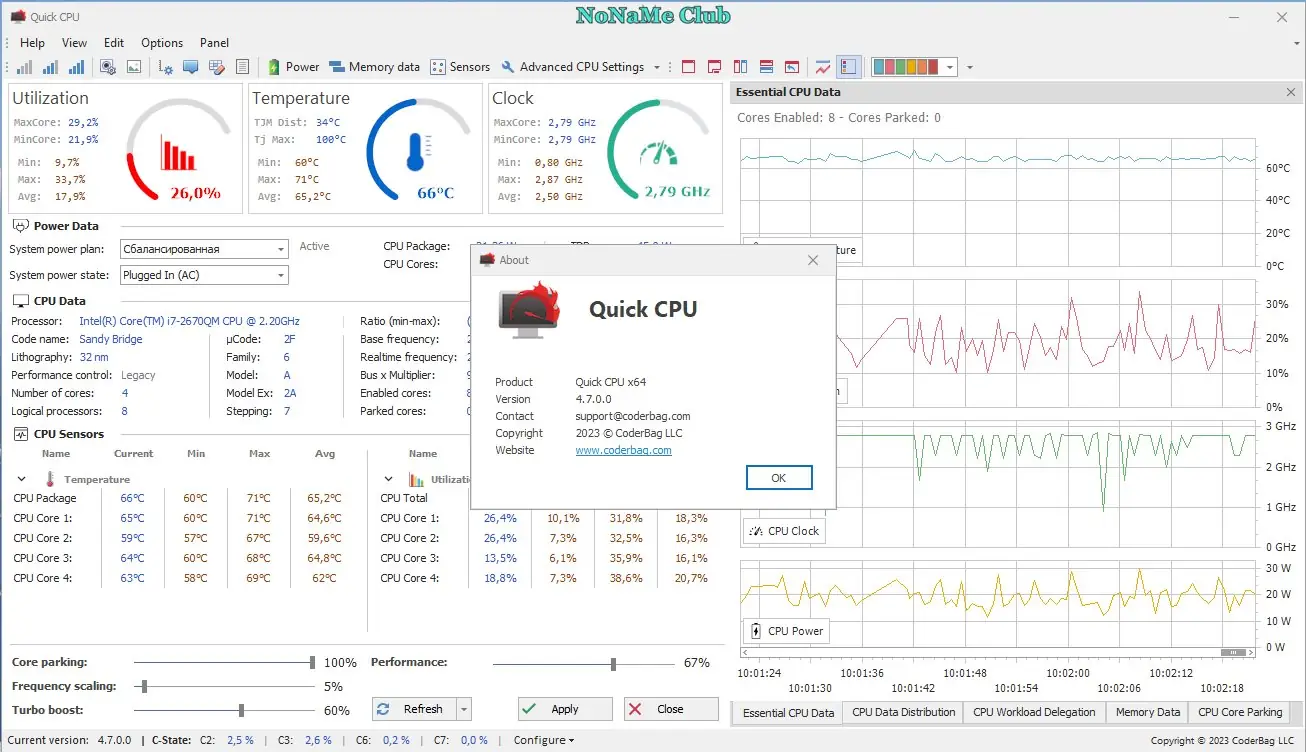Click the picture toolbar icon
The image size is (1306, 752).
click(134, 67)
